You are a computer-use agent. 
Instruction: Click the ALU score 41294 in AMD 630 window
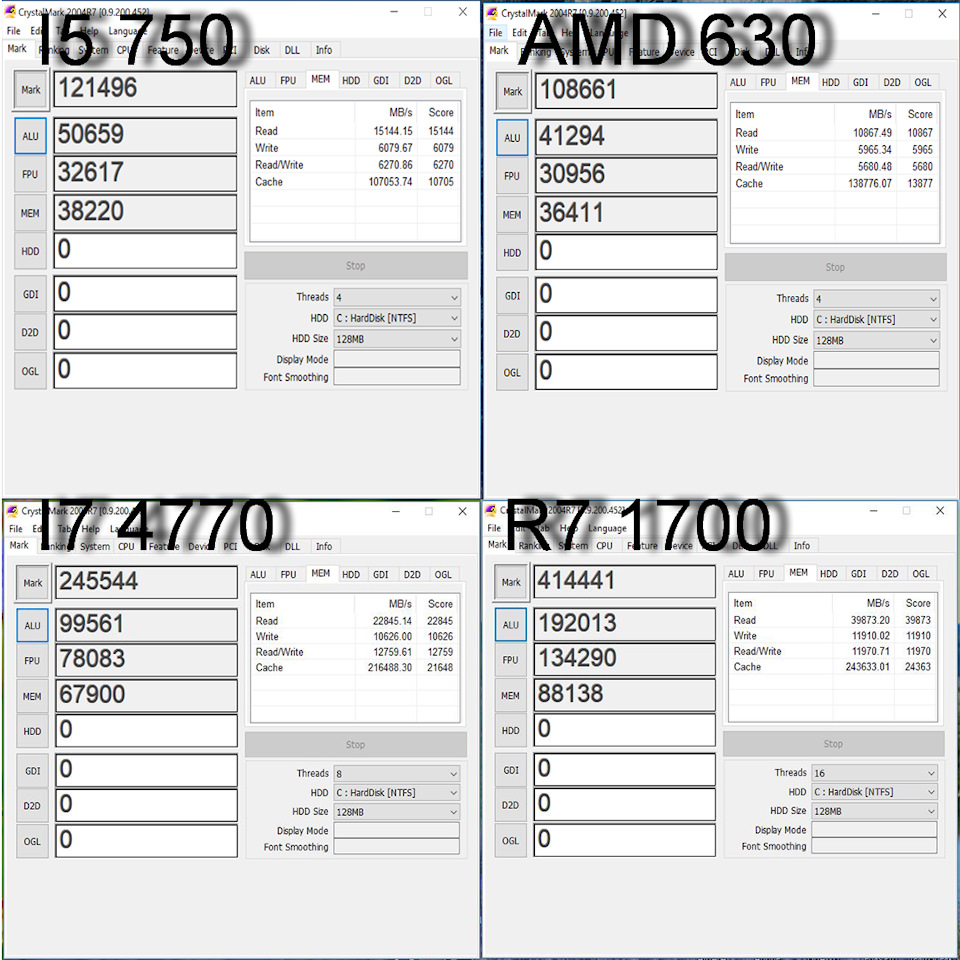[626, 137]
